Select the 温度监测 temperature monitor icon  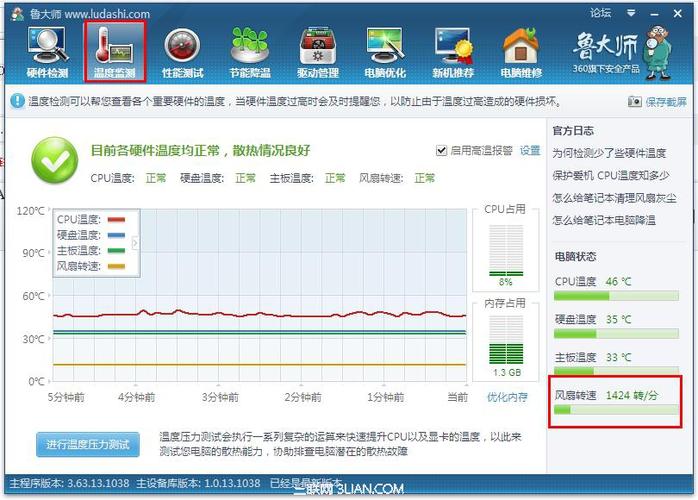click(x=114, y=52)
